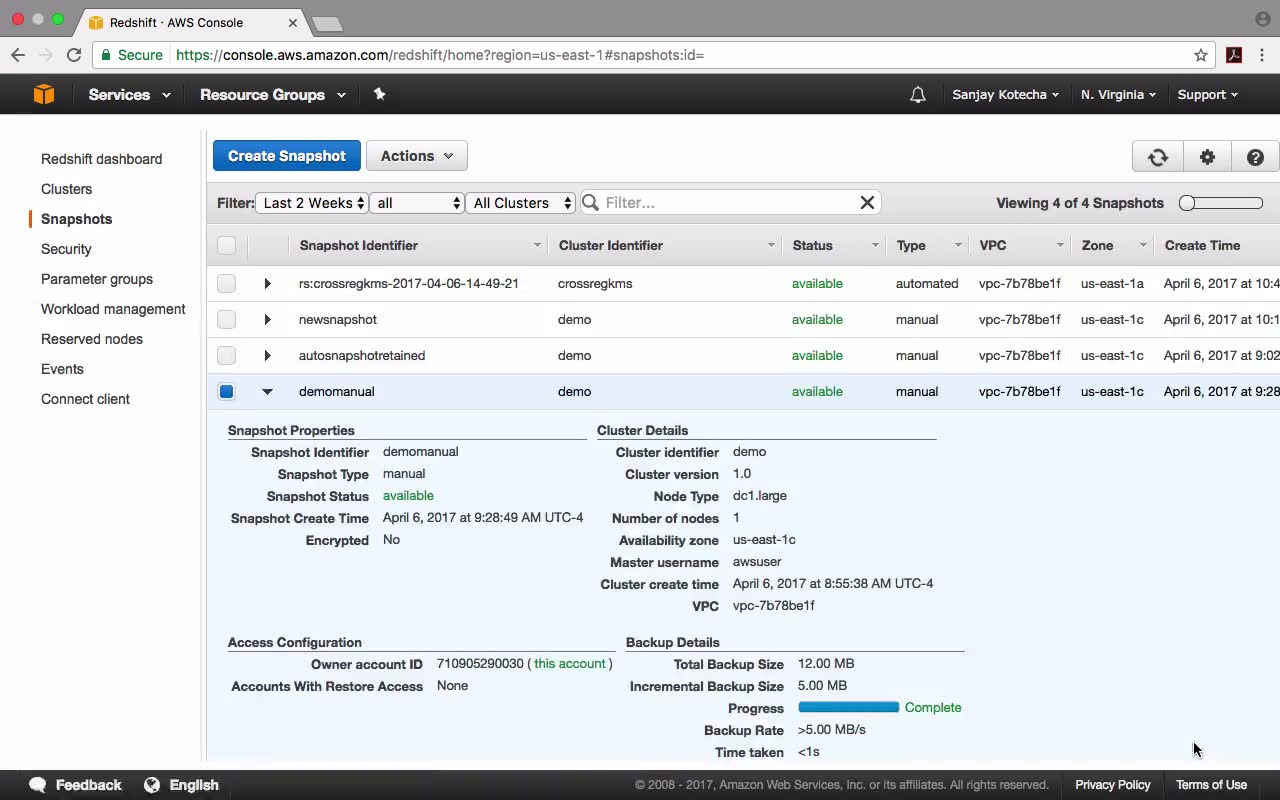Viewport: 1280px width, 800px height.
Task: Click the snapshots pager slider
Action: tap(1221, 203)
